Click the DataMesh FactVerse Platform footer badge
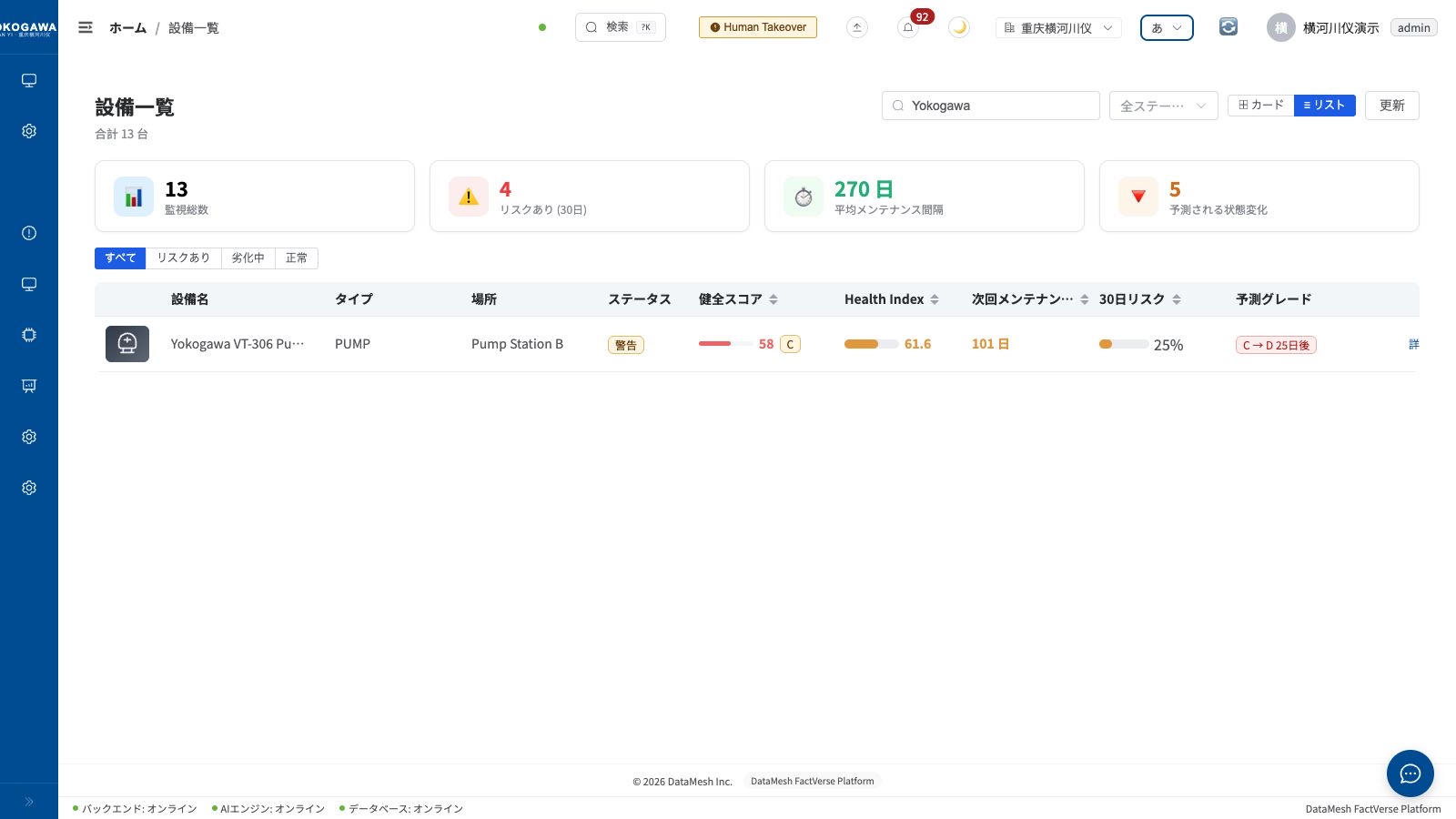 click(x=812, y=781)
